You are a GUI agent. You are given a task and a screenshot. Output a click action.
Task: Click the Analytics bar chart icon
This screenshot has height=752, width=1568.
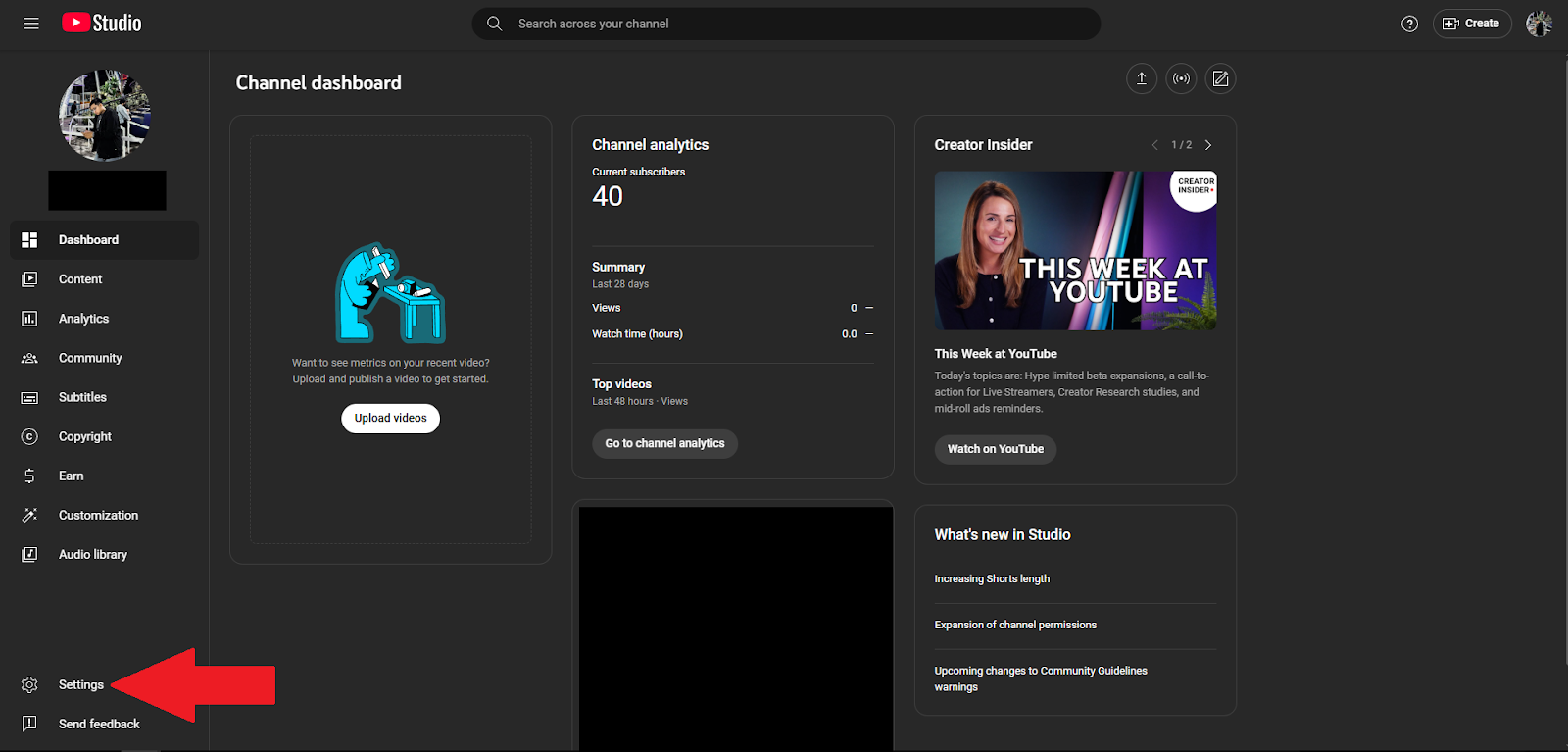(29, 319)
